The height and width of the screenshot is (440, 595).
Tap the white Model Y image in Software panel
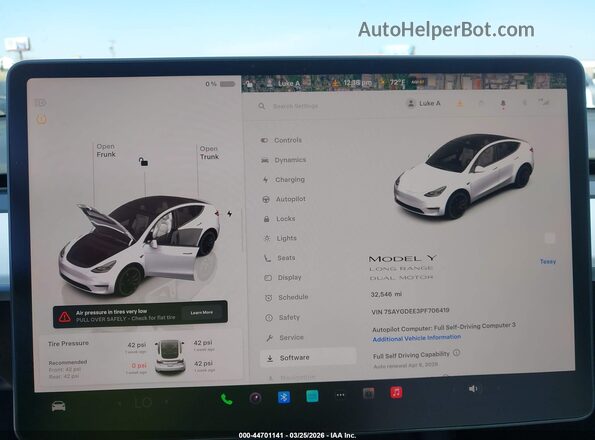coord(464,176)
